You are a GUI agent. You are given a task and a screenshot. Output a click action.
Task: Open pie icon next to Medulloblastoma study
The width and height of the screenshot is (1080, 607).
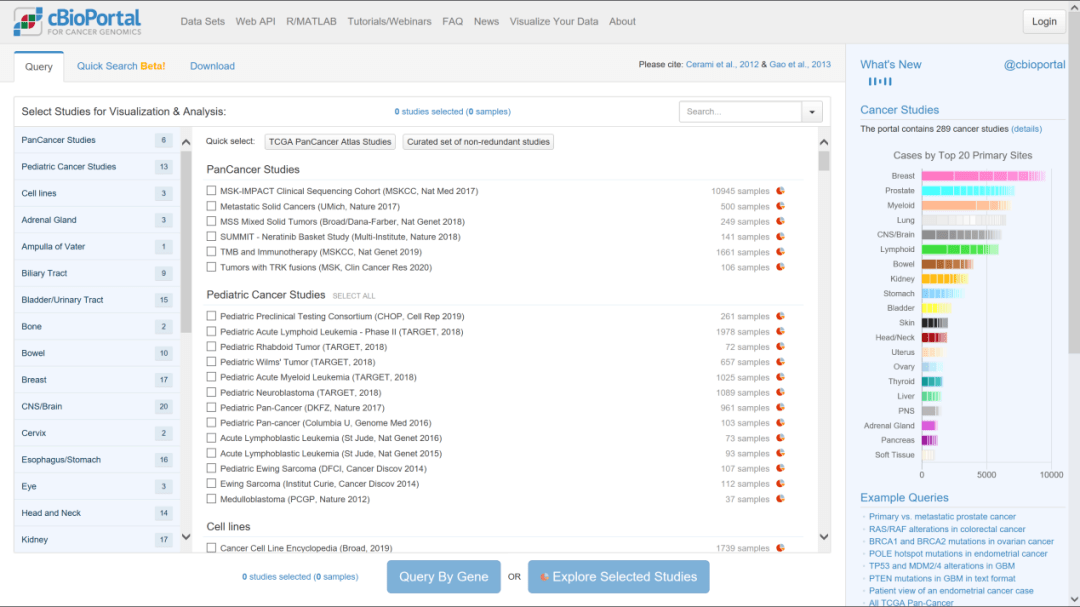click(780, 499)
